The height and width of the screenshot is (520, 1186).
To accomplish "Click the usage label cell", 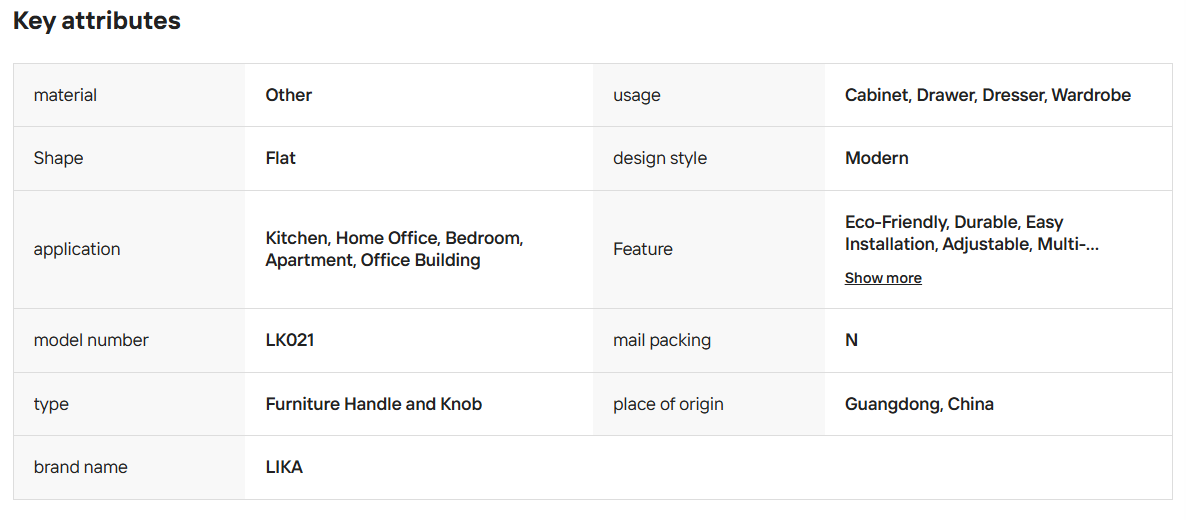I will point(709,95).
